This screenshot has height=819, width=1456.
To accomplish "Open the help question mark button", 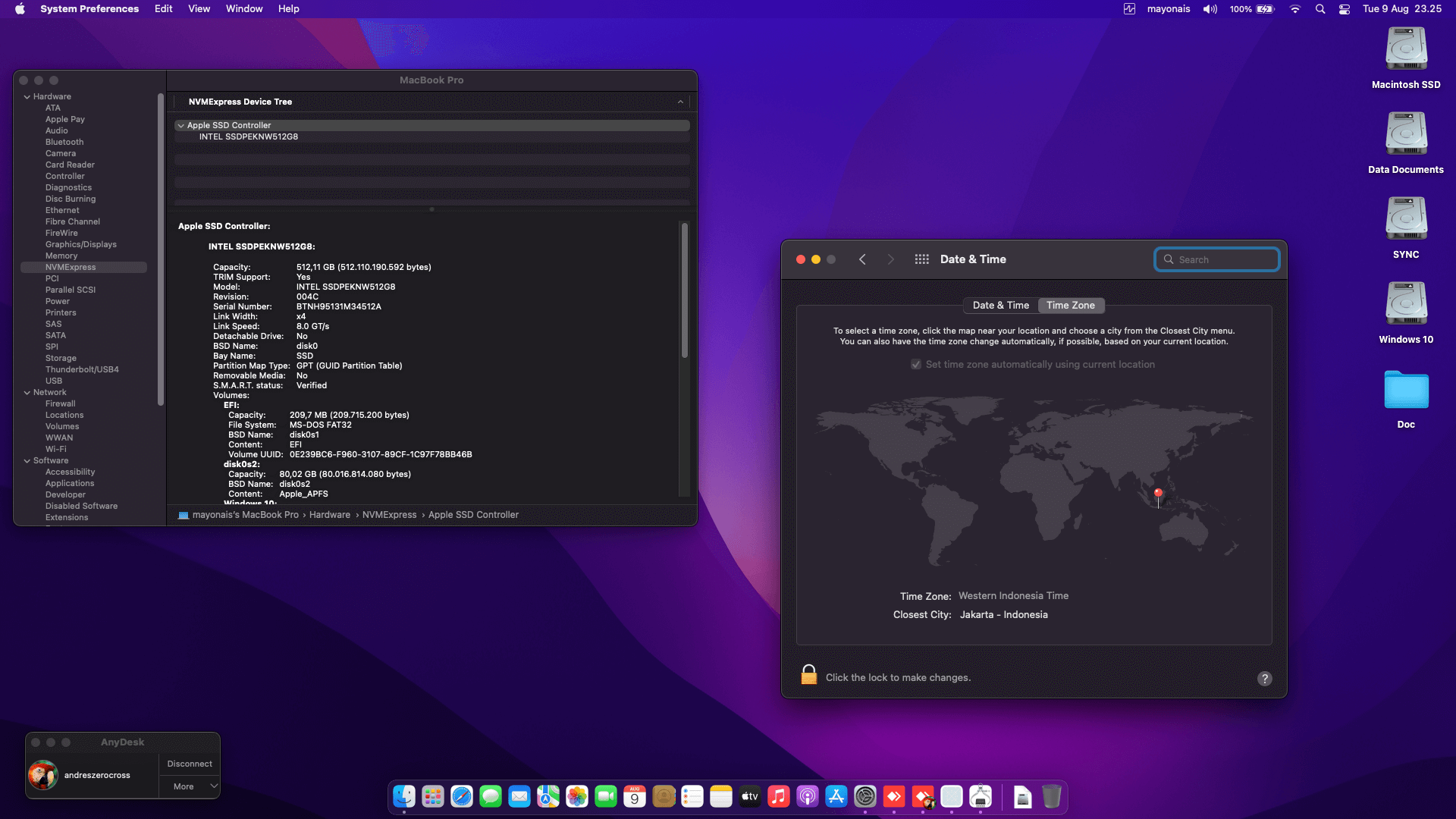I will pyautogui.click(x=1264, y=679).
